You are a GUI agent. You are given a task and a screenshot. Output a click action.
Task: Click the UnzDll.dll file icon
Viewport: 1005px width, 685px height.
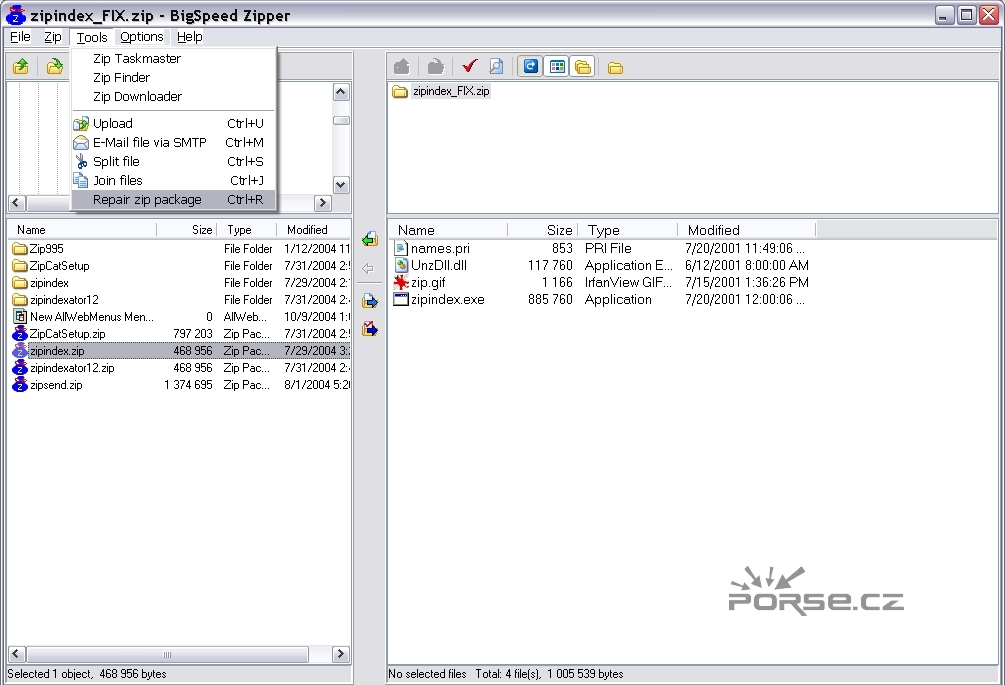click(401, 265)
